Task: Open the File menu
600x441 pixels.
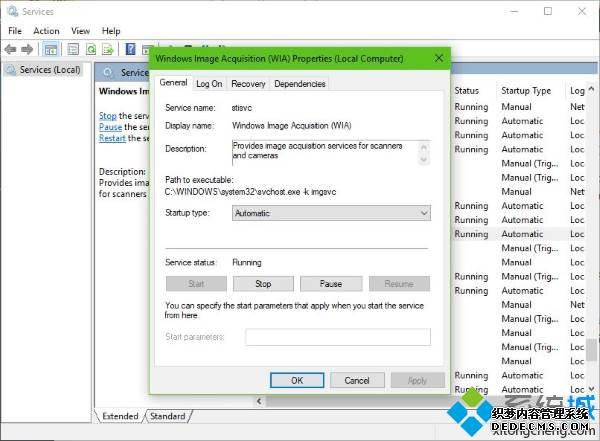Action: (x=15, y=31)
